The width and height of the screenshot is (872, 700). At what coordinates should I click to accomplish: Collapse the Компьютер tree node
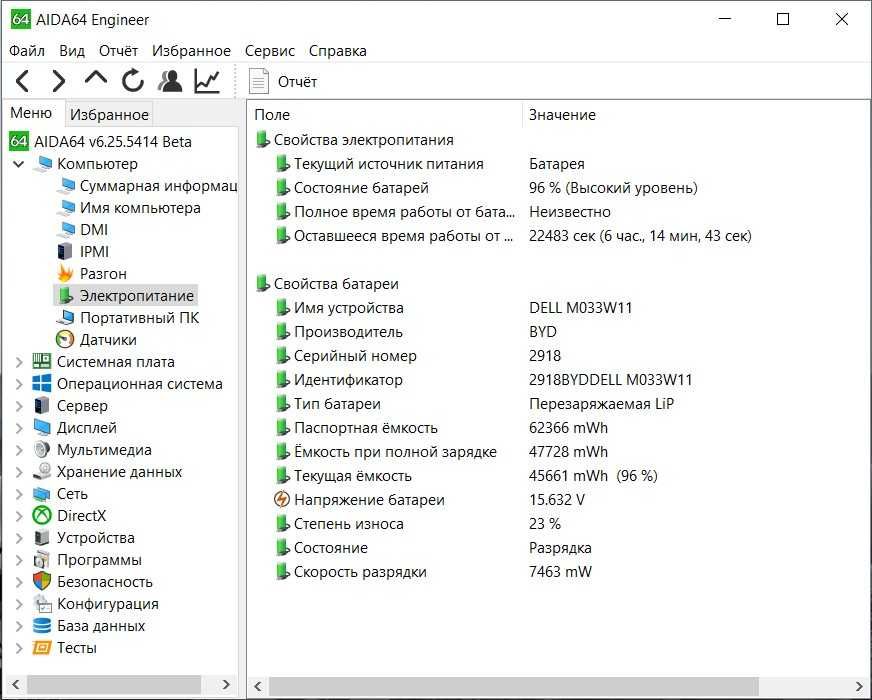pyautogui.click(x=18, y=164)
